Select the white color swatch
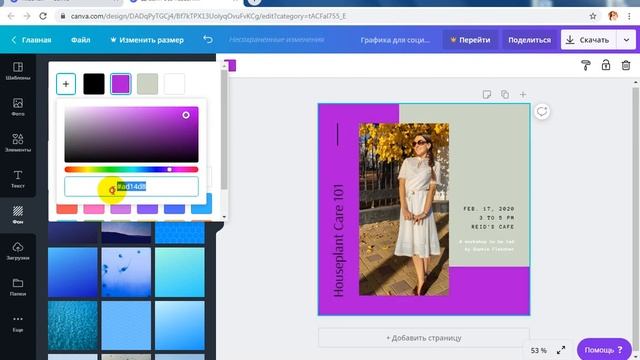This screenshot has width=640, height=360. click(x=174, y=84)
